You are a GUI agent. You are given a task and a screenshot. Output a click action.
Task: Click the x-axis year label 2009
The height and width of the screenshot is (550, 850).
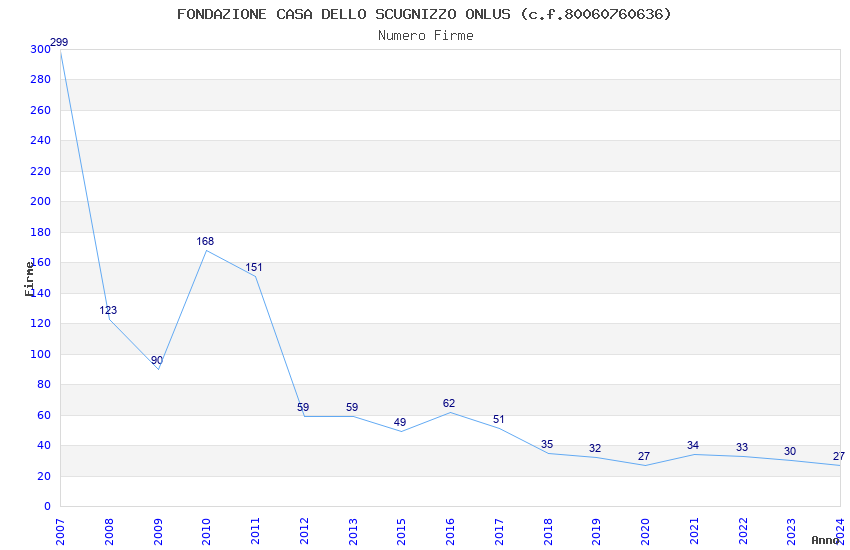[158, 532]
